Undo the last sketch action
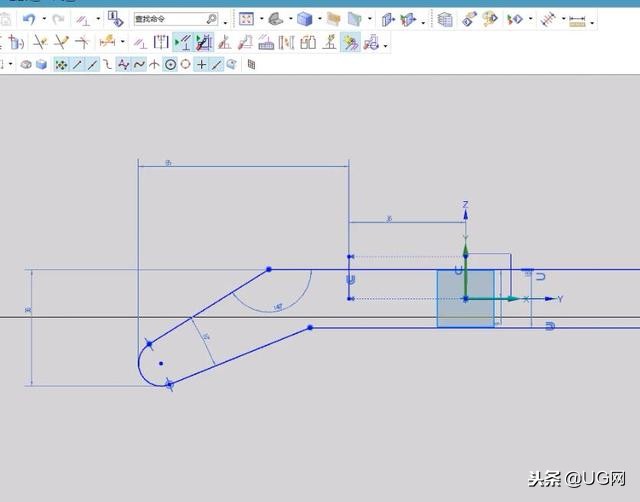 [x=29, y=19]
